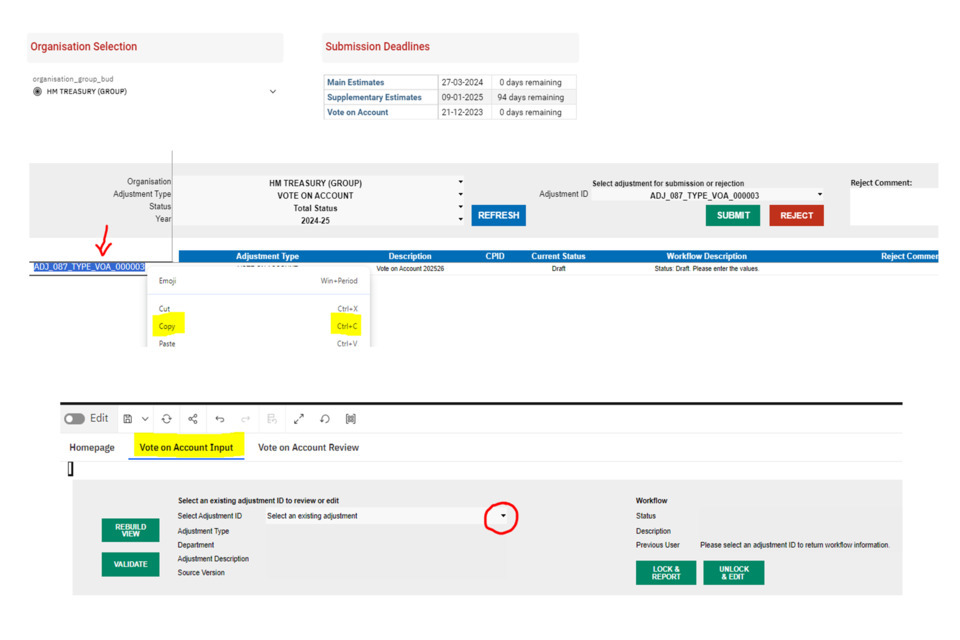
Task: Click the reset icon next to the expand icon
Action: tap(325, 419)
